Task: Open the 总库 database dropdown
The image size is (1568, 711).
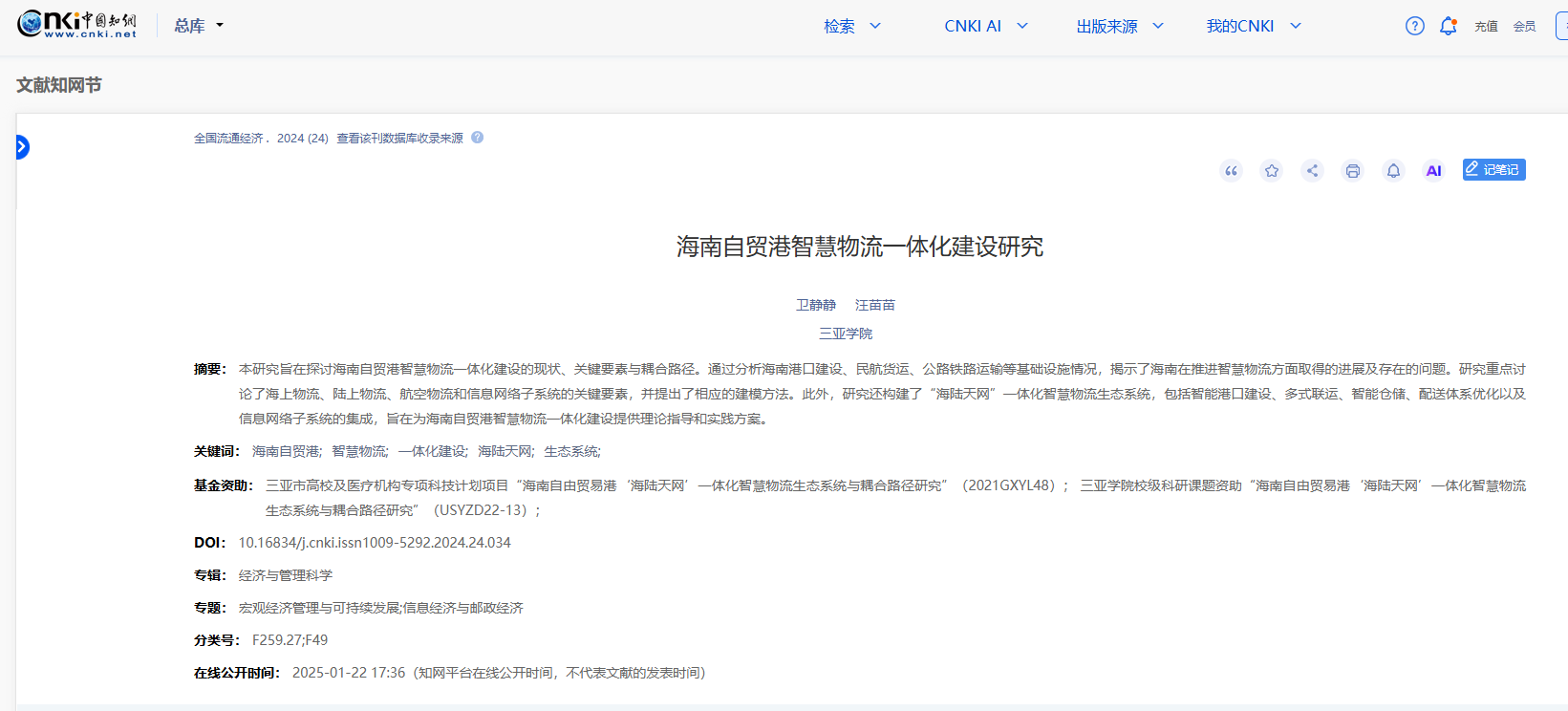Action: pyautogui.click(x=198, y=26)
